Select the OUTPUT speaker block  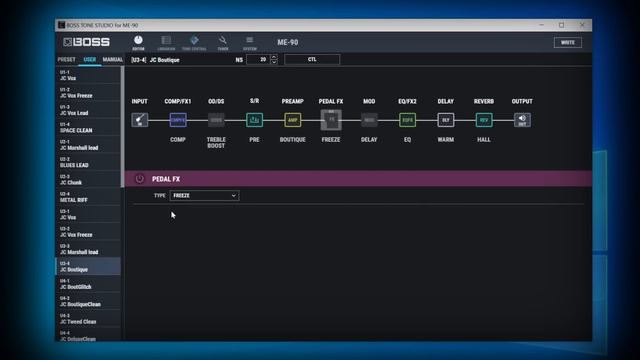(x=522, y=120)
